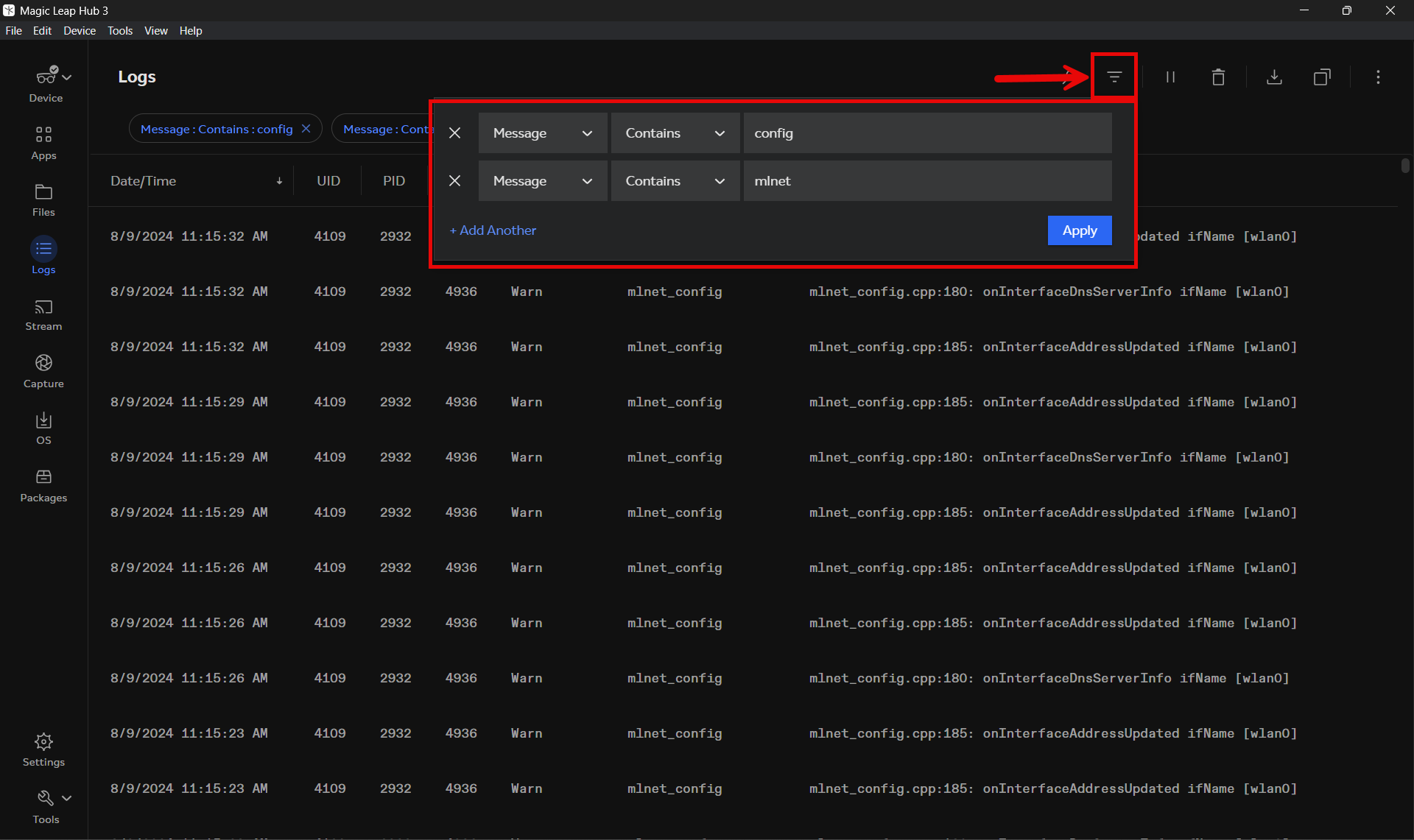Open the three-dot more options menu
Viewport: 1414px width, 840px height.
[x=1378, y=77]
